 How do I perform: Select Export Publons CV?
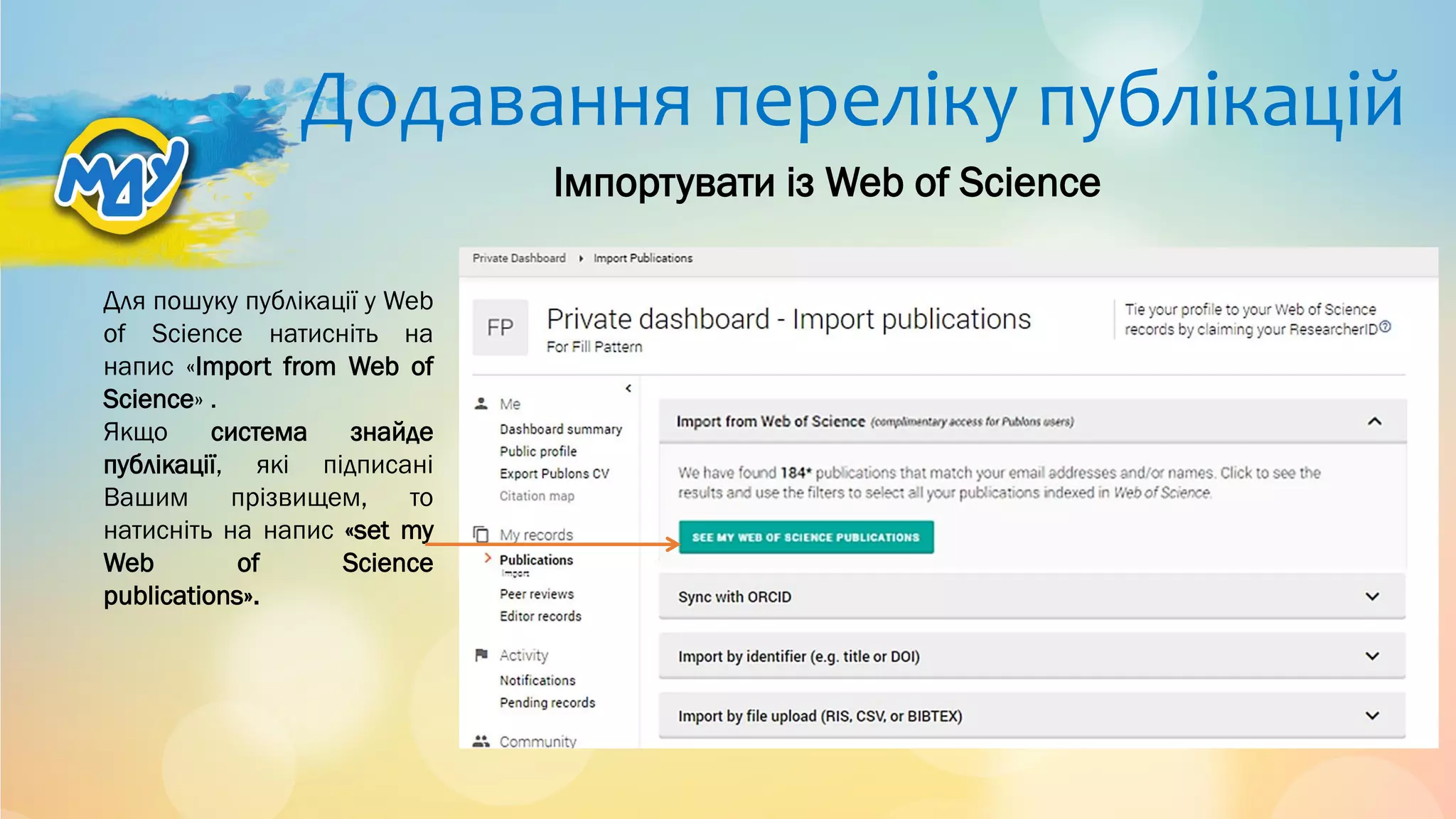pyautogui.click(x=555, y=473)
